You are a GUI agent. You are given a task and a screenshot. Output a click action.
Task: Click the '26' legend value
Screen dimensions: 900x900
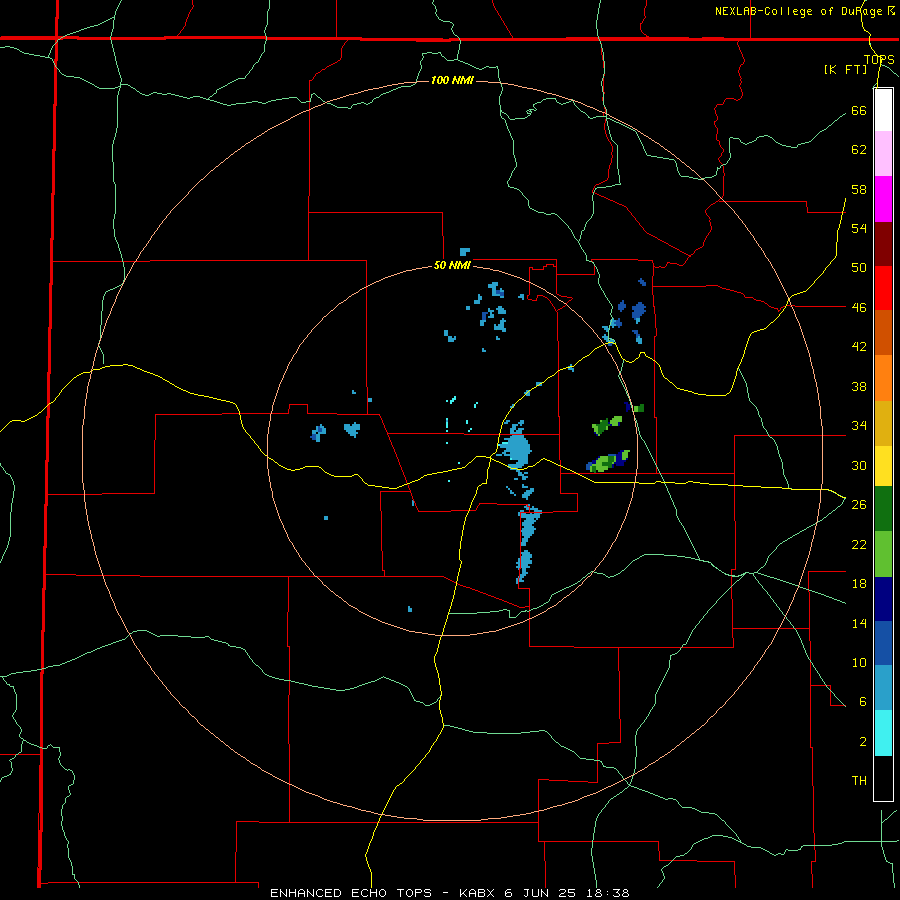859,505
